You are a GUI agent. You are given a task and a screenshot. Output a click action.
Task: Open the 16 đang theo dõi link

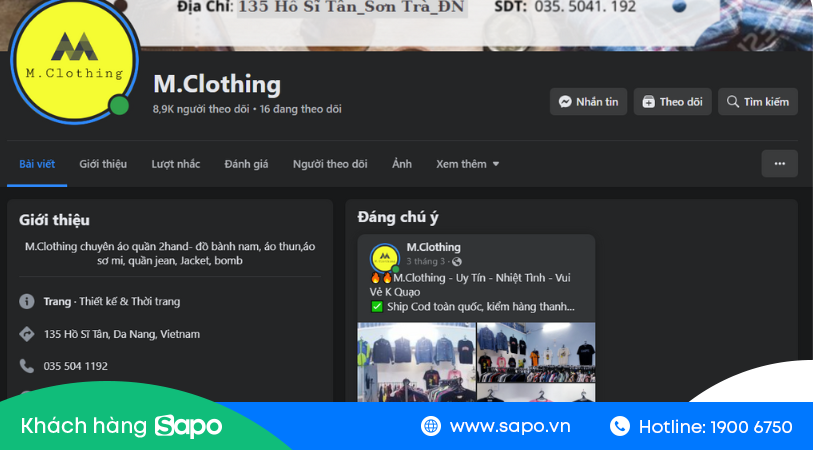(x=301, y=109)
